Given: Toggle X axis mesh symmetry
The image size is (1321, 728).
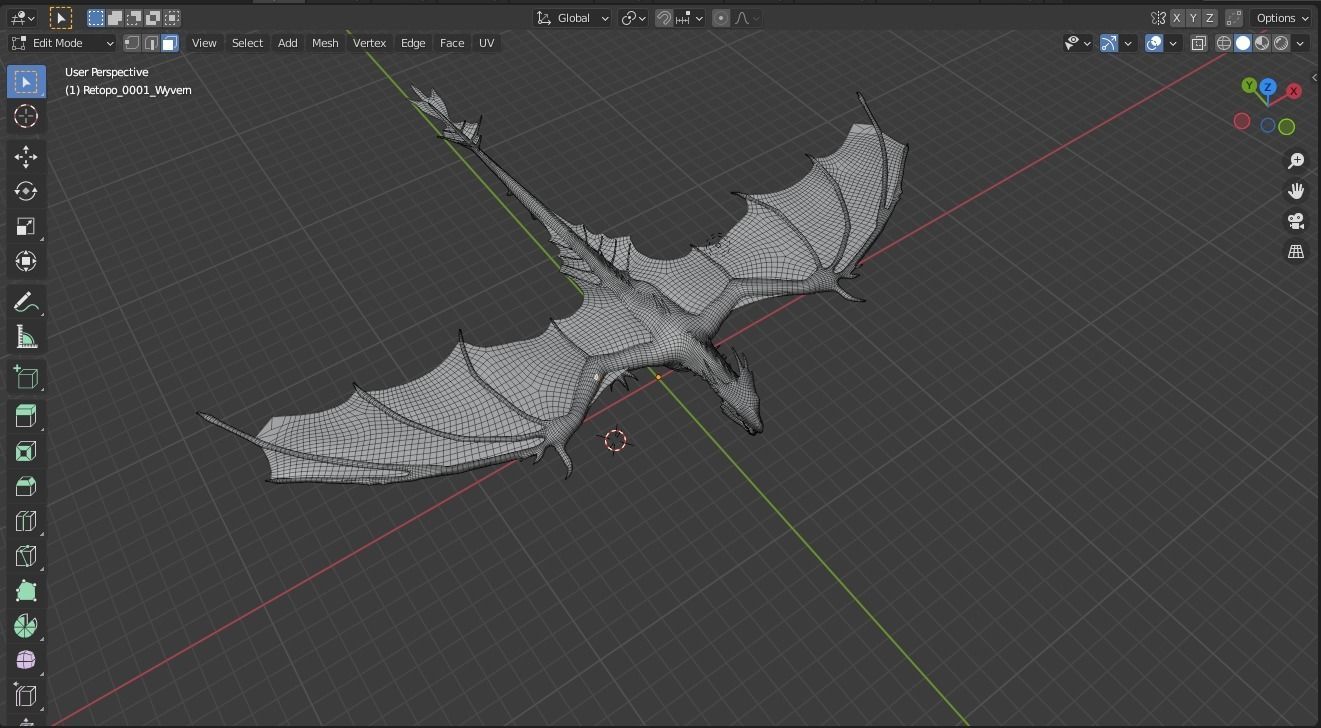Looking at the screenshot, I should pyautogui.click(x=1176, y=18).
